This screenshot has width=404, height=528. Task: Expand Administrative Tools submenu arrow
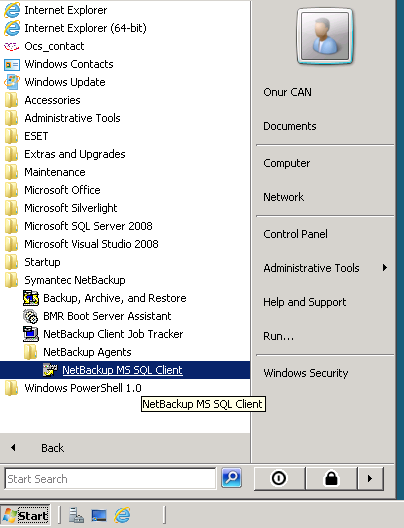point(385,268)
